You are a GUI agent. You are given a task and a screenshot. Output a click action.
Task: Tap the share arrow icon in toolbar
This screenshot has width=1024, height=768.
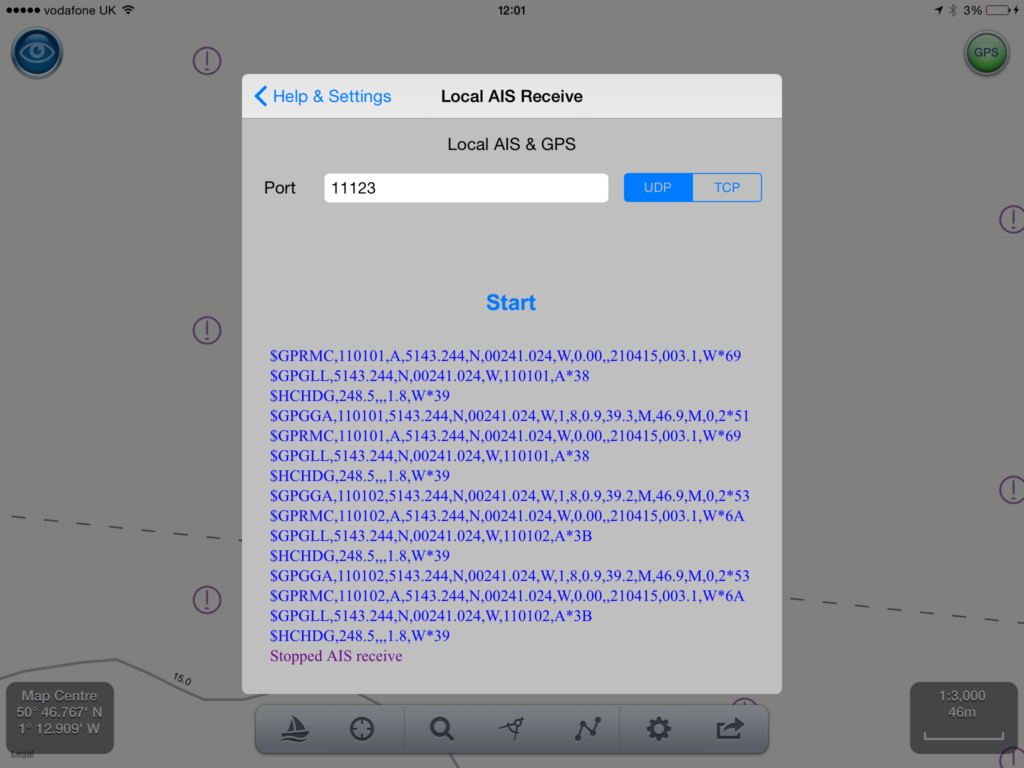pos(730,728)
